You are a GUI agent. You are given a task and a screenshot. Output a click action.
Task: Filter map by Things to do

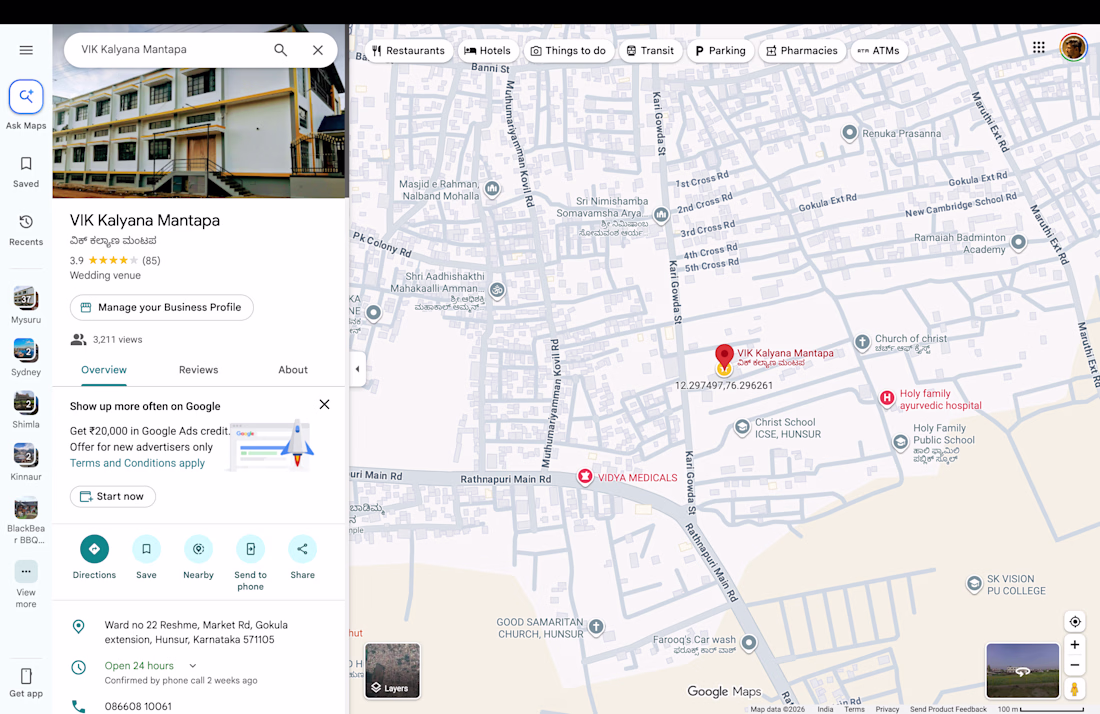pyautogui.click(x=569, y=50)
